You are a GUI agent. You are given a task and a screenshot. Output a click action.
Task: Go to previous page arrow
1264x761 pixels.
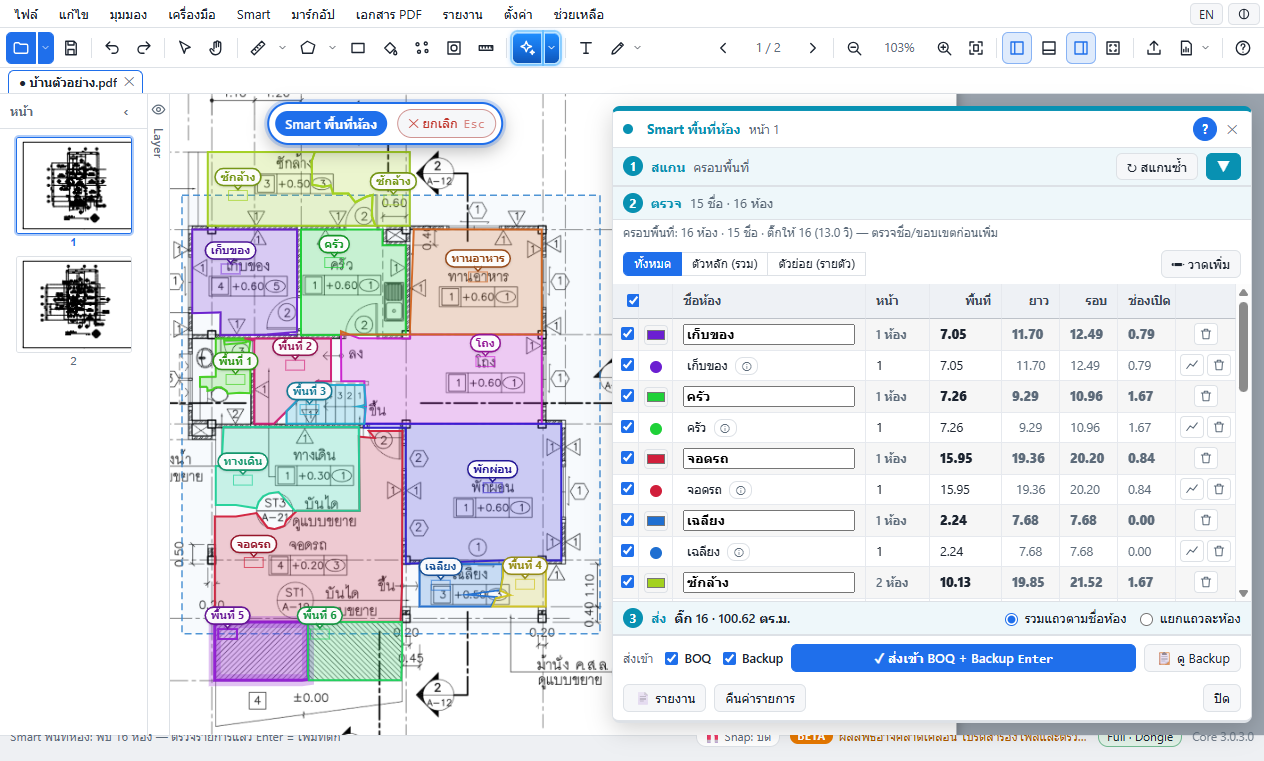point(723,48)
